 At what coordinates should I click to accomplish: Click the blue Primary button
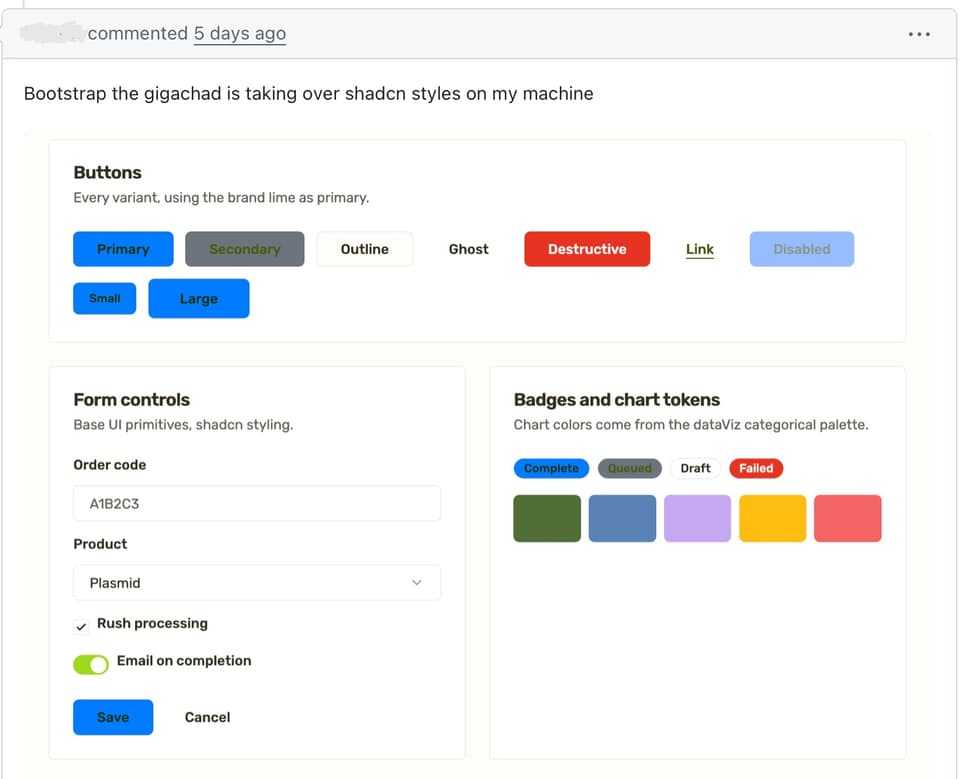pyautogui.click(x=123, y=249)
